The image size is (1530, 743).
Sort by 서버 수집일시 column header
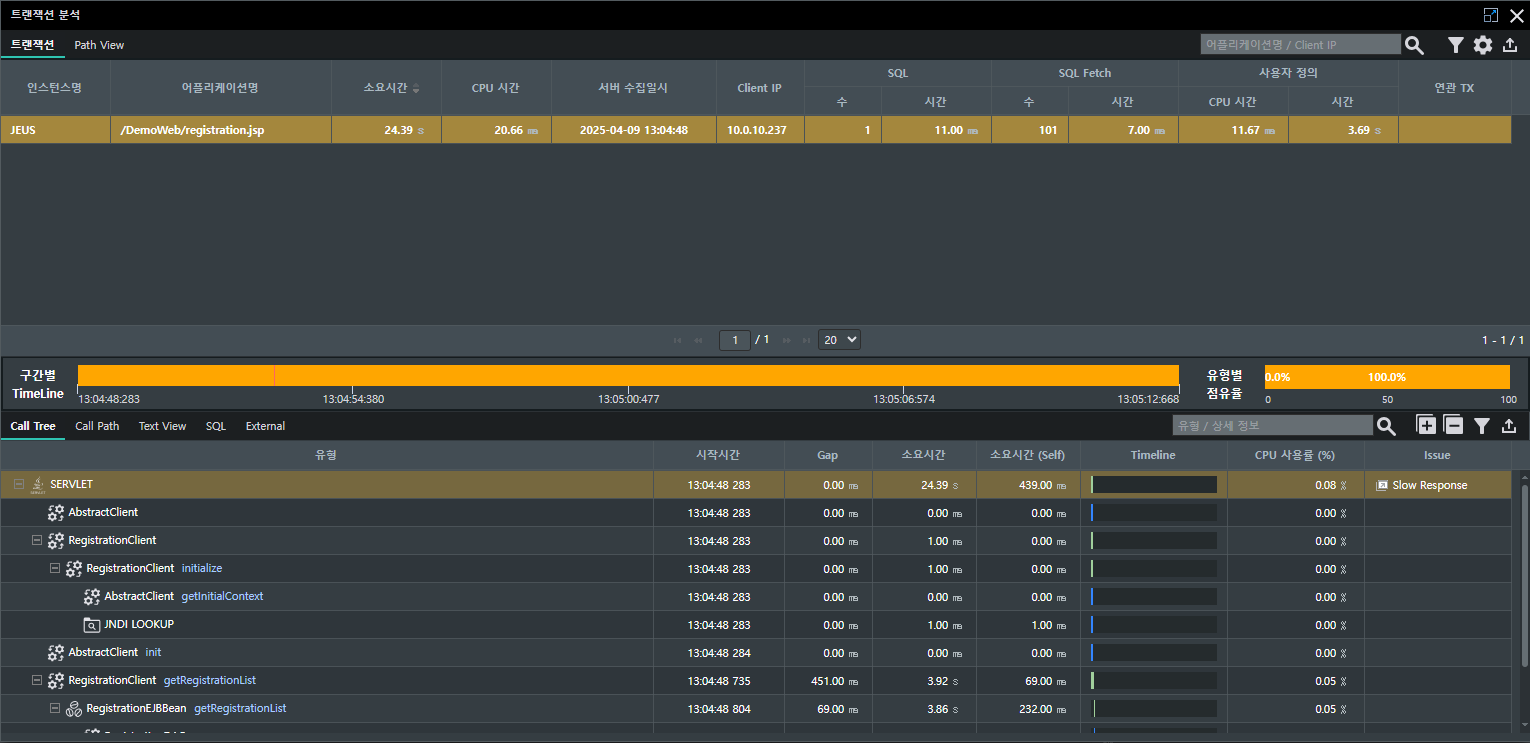[634, 88]
